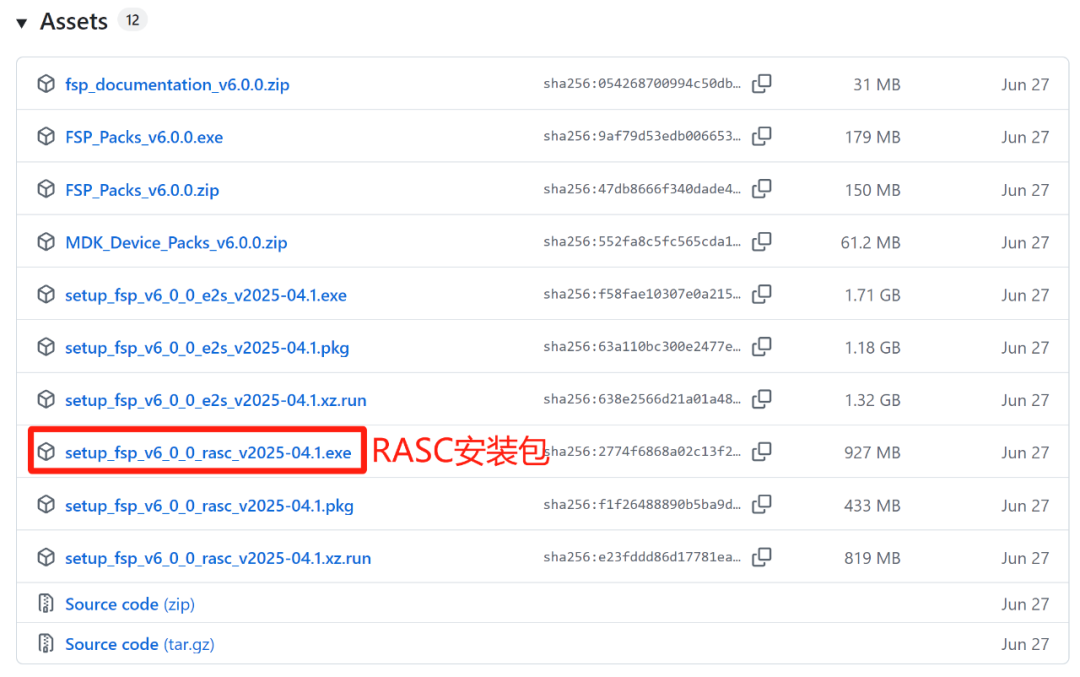Click hash text sha256:63a110bc300e2477e…
The width and height of the screenshot is (1080, 677).
pos(642,346)
